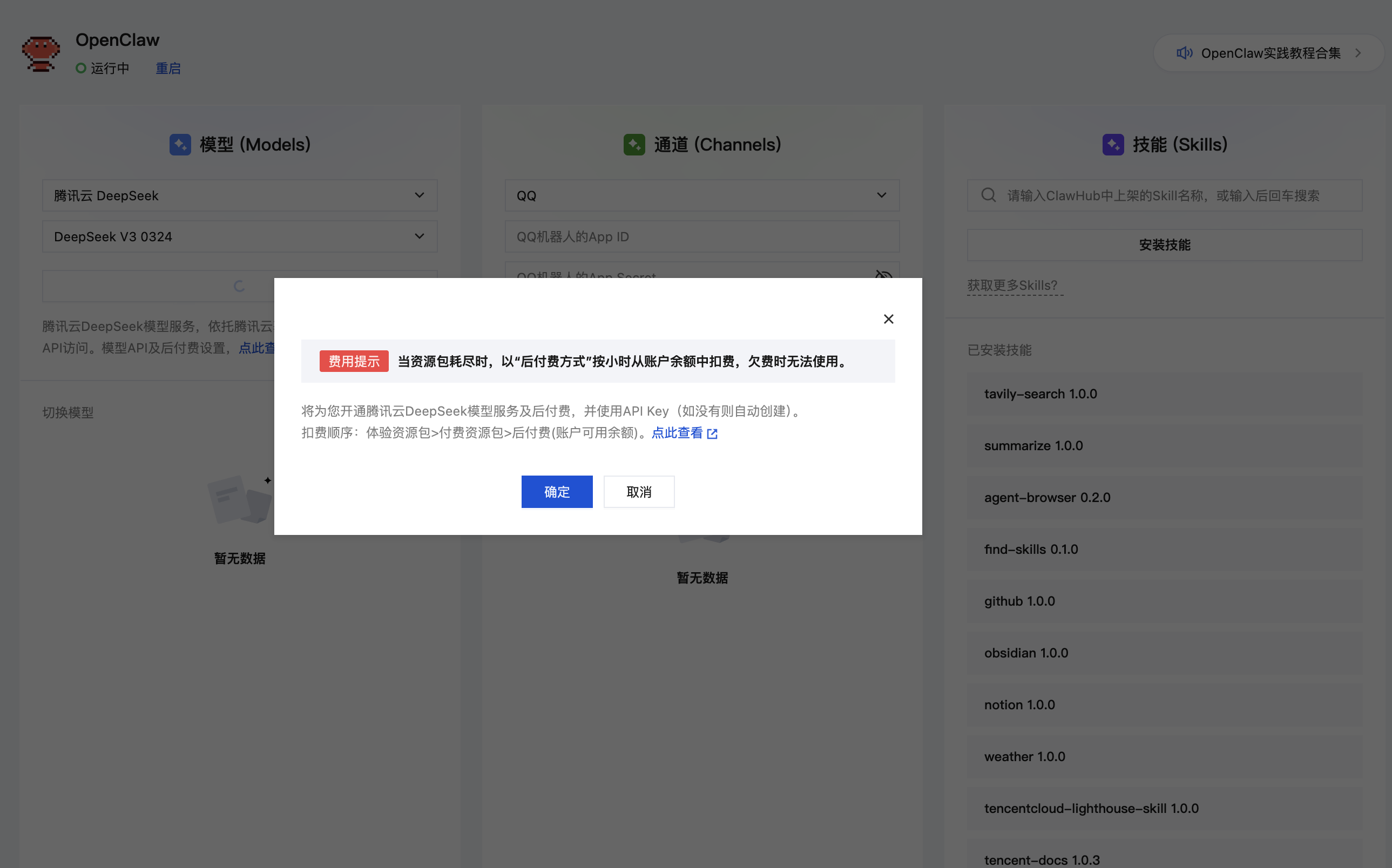This screenshot has height=868, width=1392.
Task: Open the QQ channel dropdown
Action: (x=882, y=195)
